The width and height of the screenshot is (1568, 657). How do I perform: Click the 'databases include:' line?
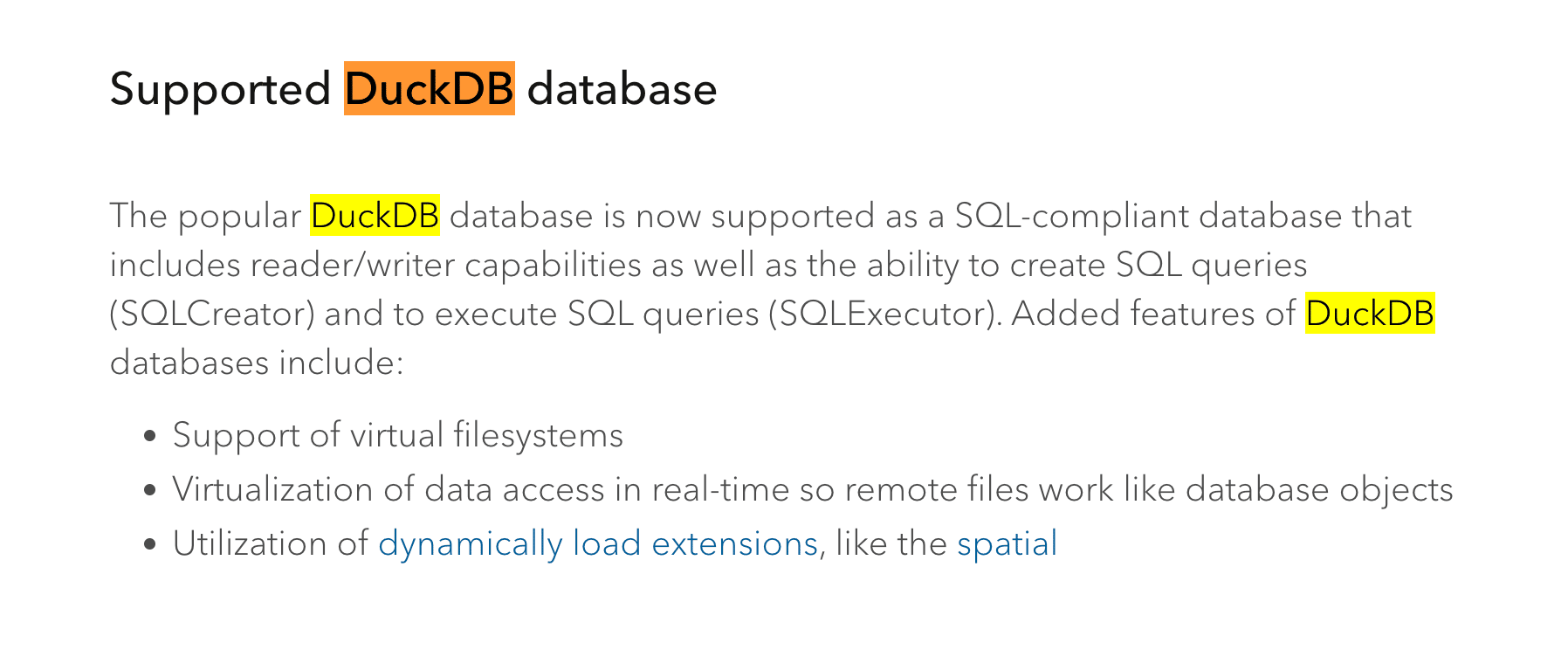pyautogui.click(x=258, y=363)
